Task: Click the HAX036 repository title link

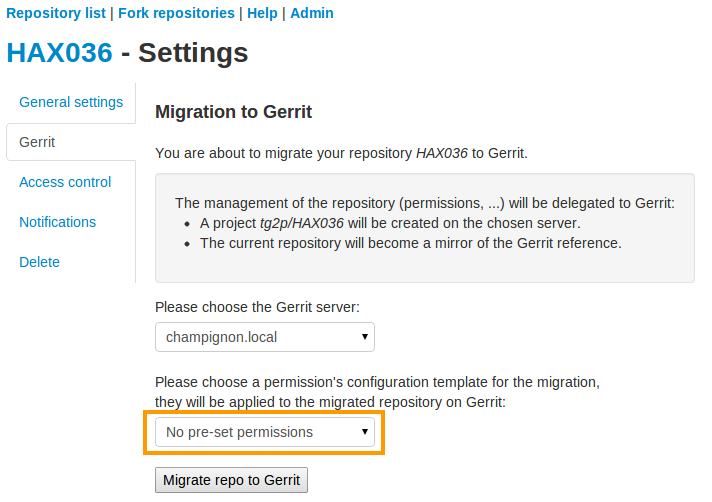Action: (59, 53)
